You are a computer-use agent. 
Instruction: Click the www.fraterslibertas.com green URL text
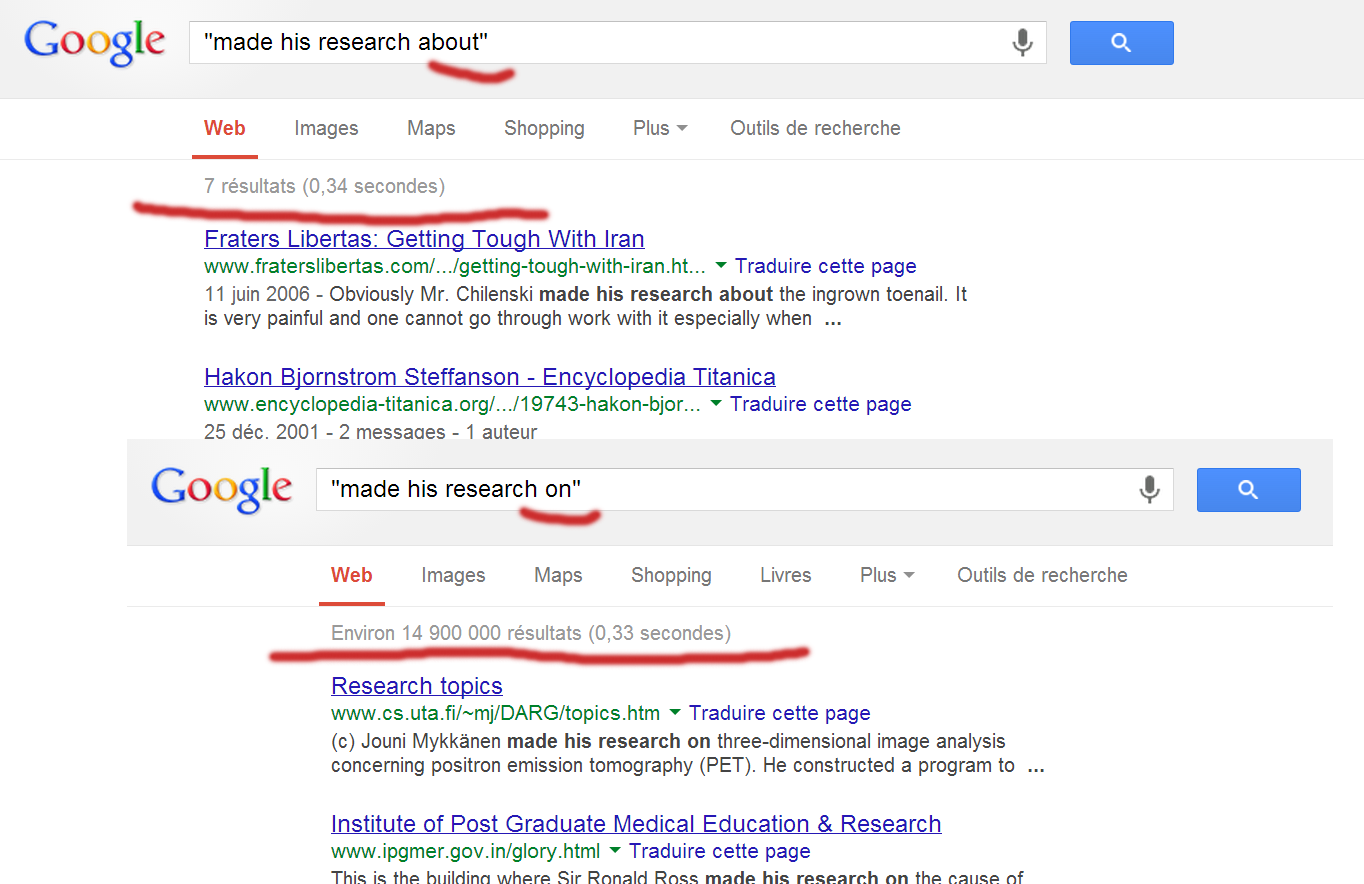[455, 267]
